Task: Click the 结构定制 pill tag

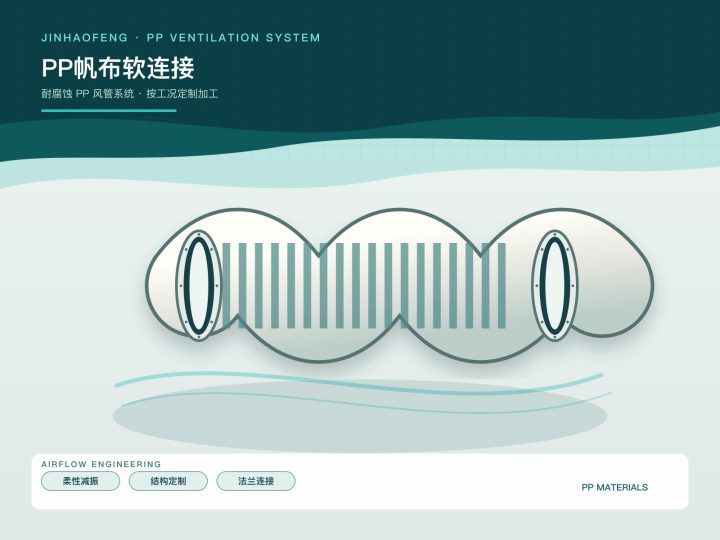Action: [x=168, y=481]
